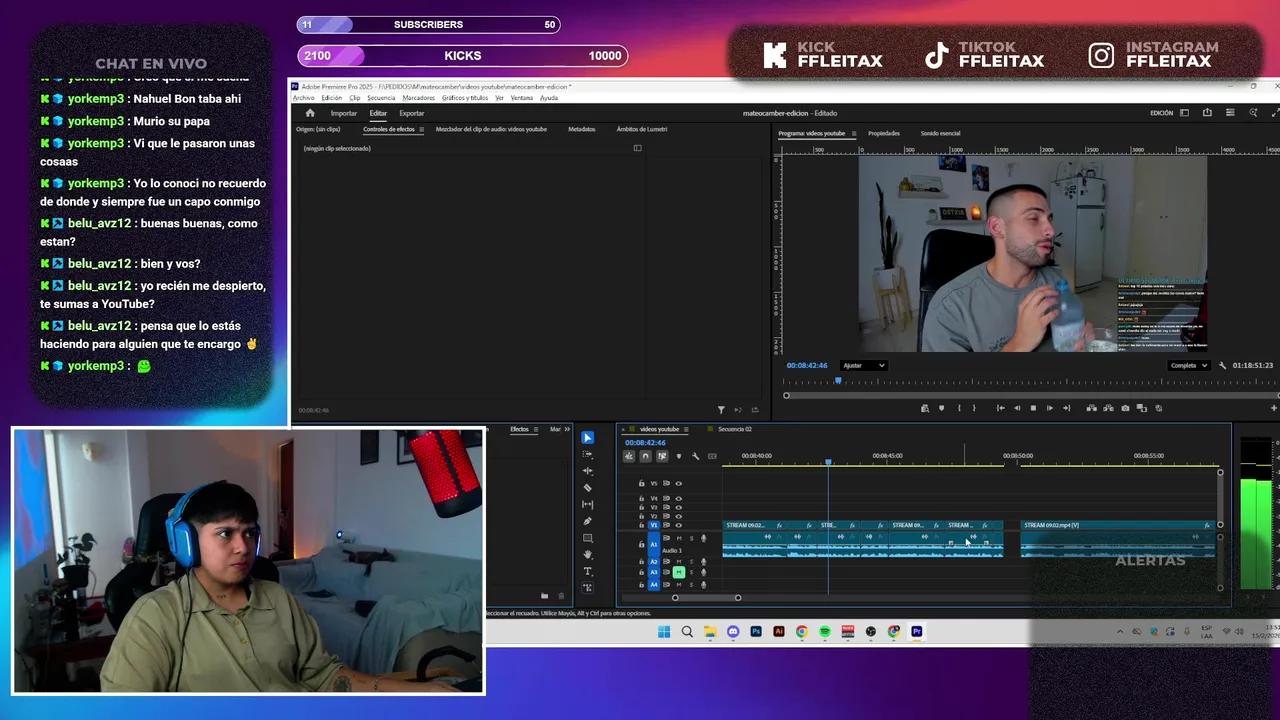Open the Archivo menu
The height and width of the screenshot is (720, 1280).
tap(303, 98)
